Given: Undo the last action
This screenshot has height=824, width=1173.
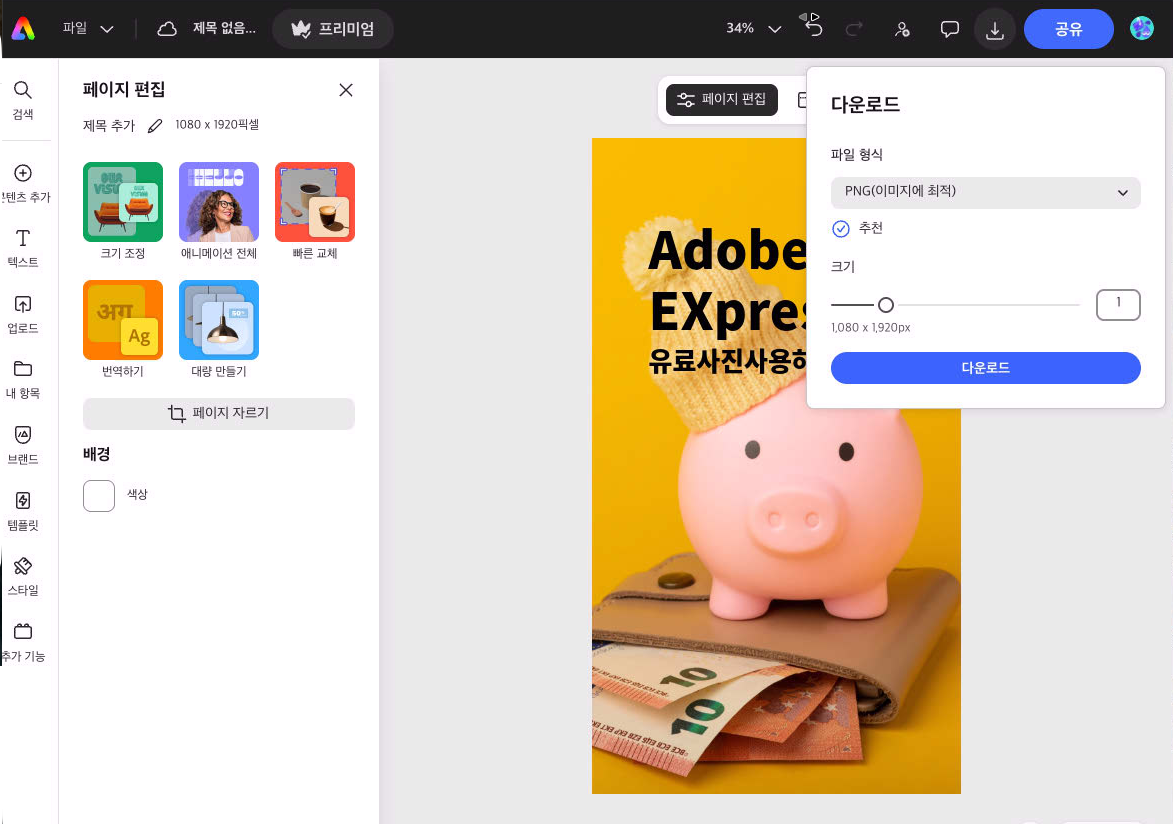Looking at the screenshot, I should (812, 27).
